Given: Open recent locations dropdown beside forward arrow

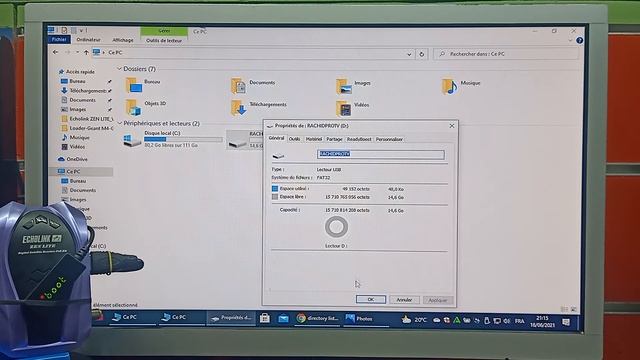Looking at the screenshot, I should [x=77, y=52].
